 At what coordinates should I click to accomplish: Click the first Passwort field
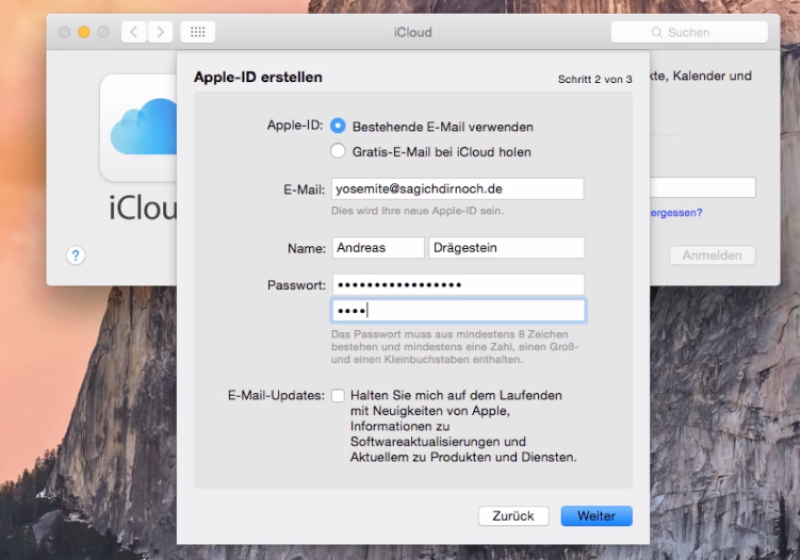click(x=457, y=285)
